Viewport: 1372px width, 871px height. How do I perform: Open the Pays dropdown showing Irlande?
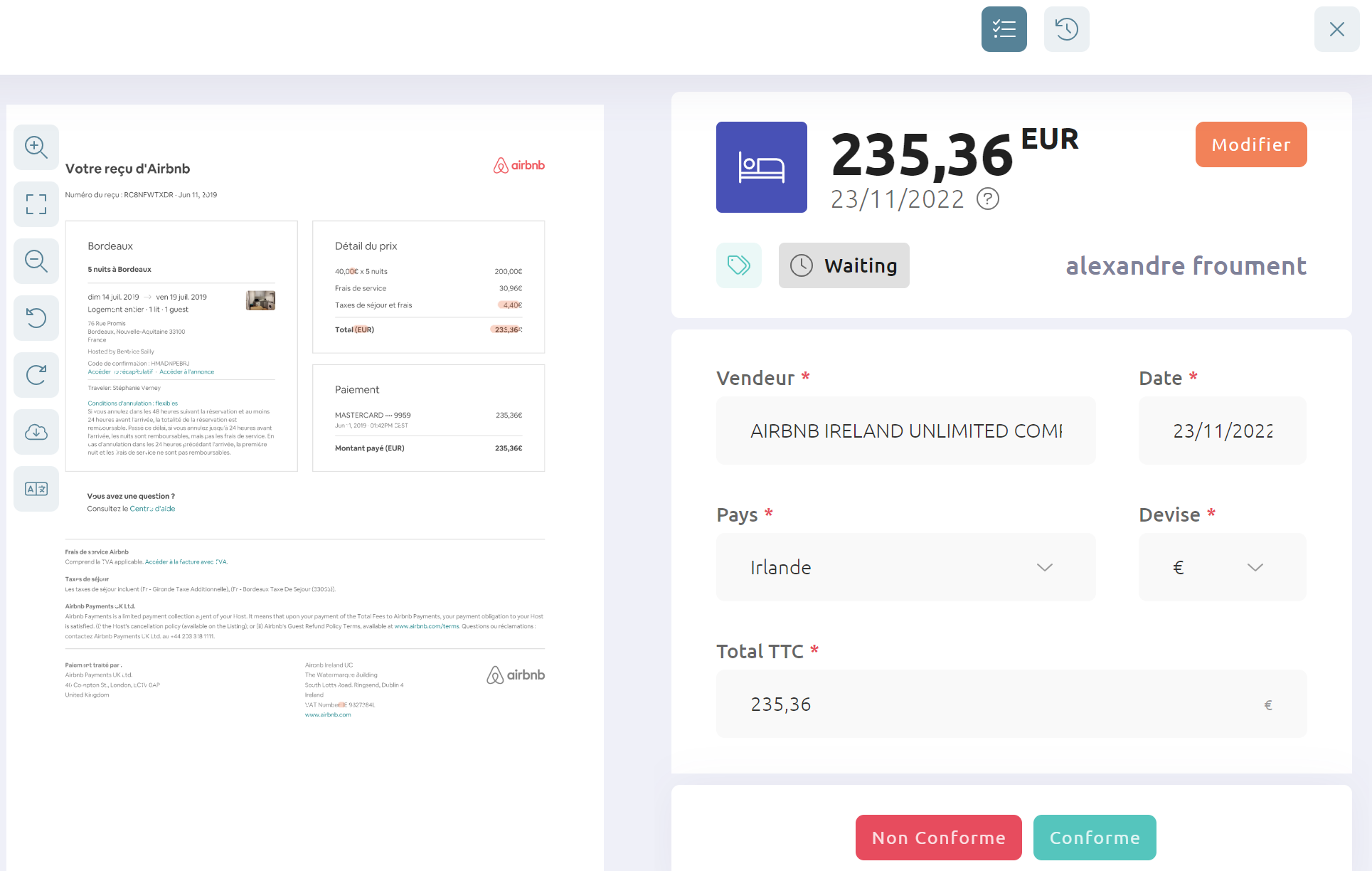pyautogui.click(x=906, y=567)
